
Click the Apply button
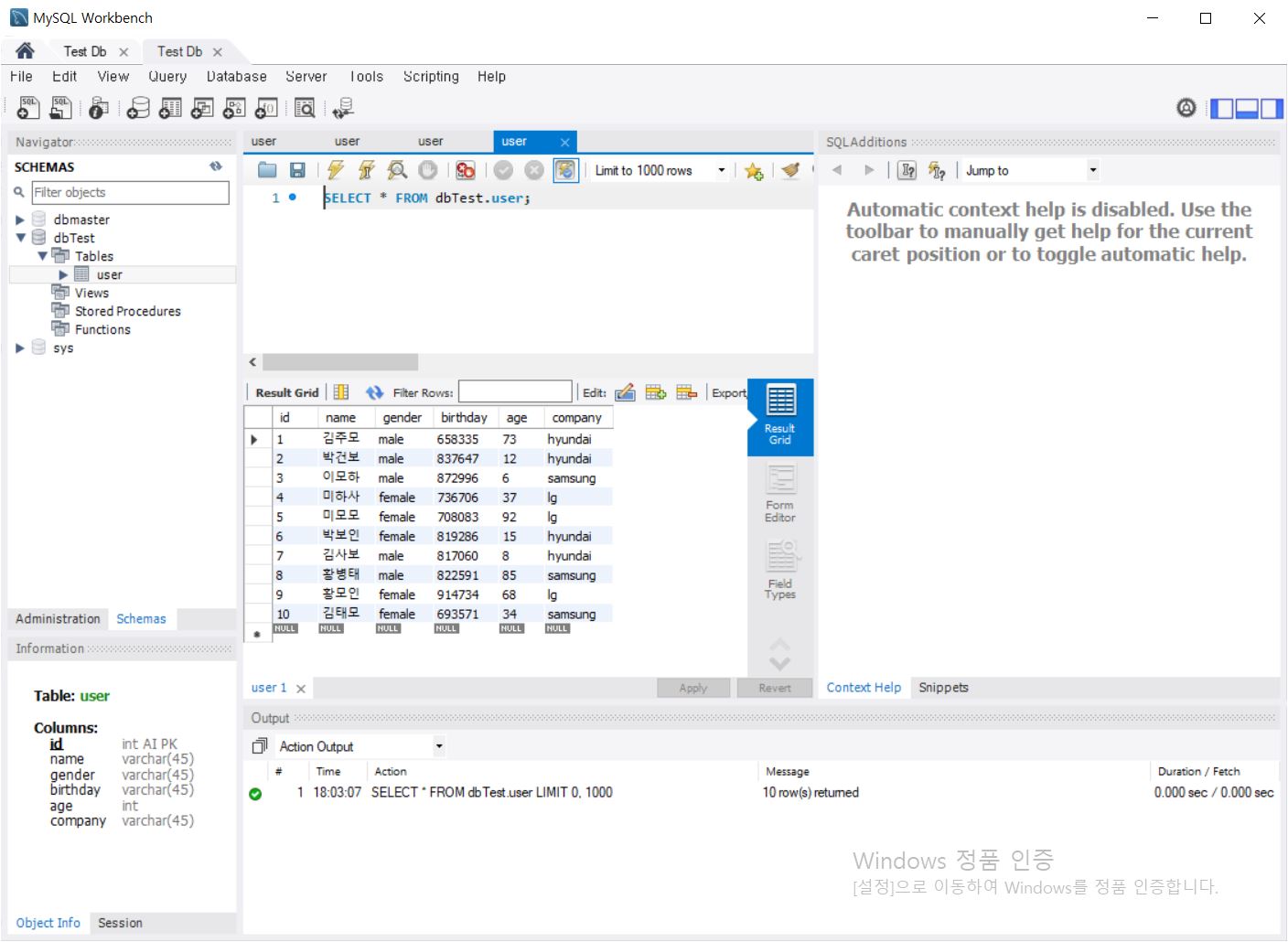pos(693,688)
